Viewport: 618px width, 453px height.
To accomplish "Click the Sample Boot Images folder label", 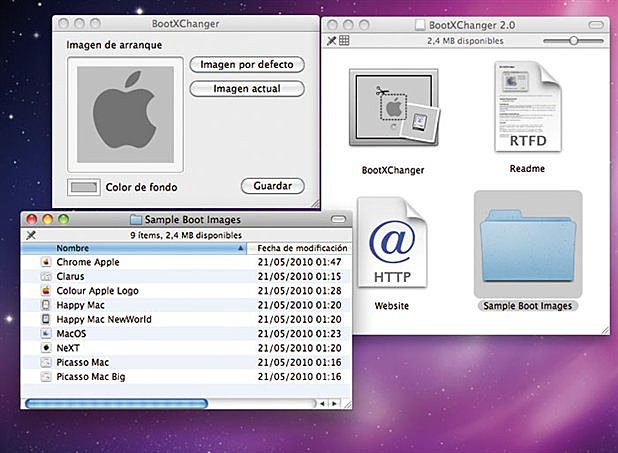I will point(527,306).
